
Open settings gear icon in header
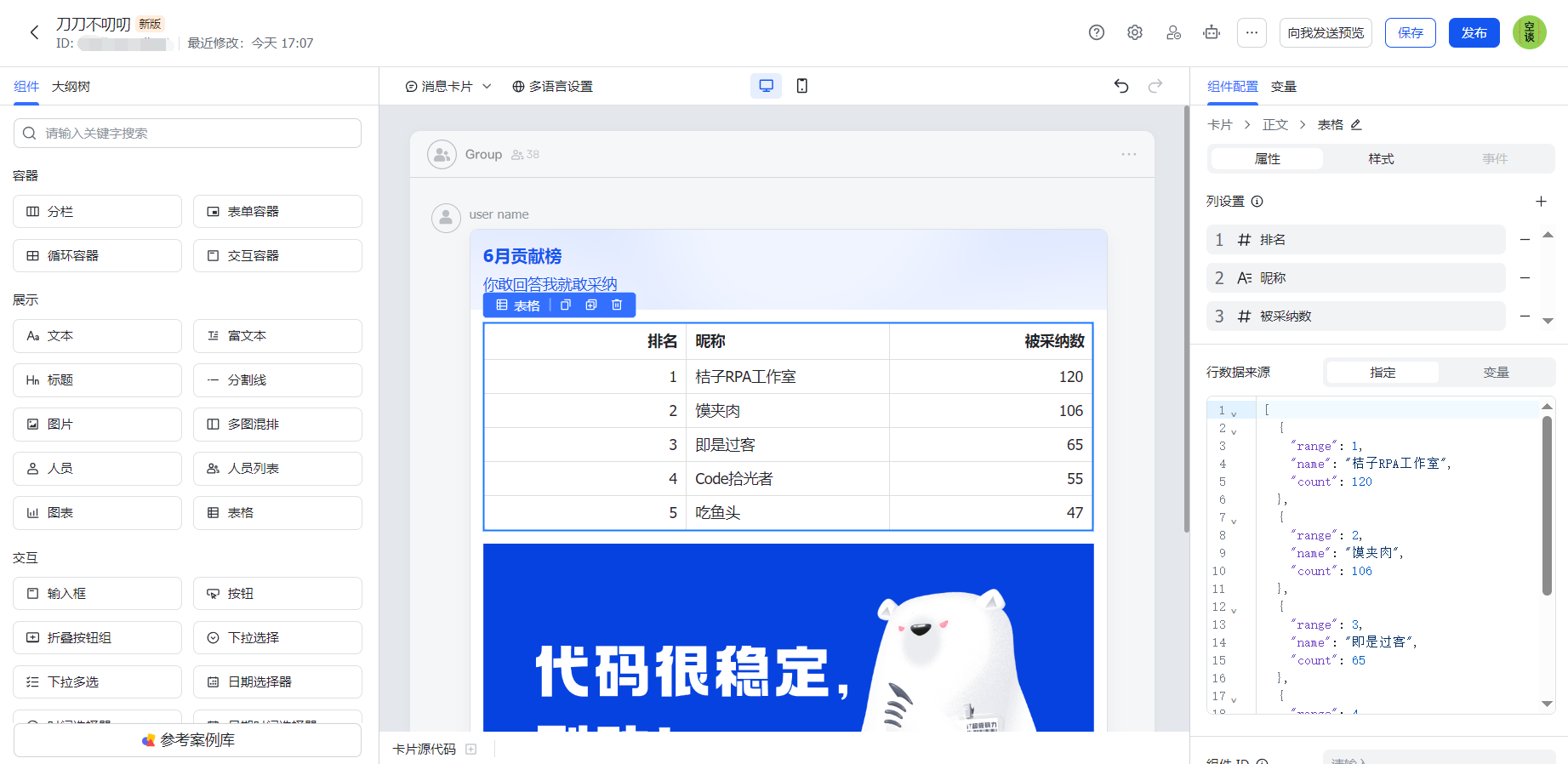point(1135,32)
